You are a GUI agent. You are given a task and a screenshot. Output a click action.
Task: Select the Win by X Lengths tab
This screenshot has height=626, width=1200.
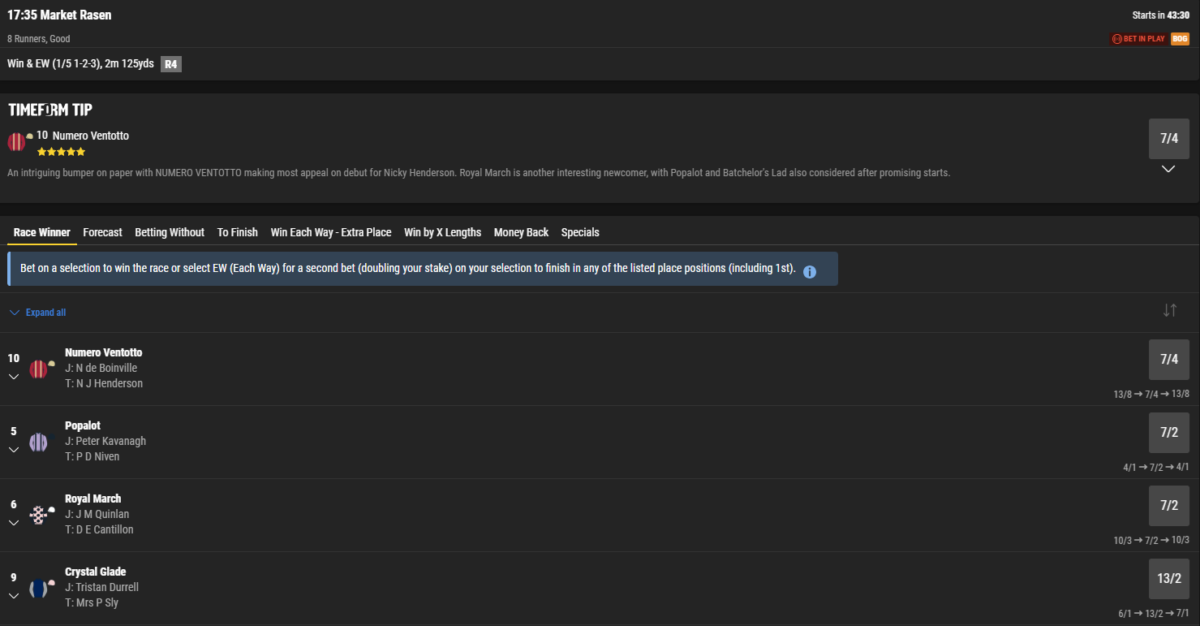(442, 232)
